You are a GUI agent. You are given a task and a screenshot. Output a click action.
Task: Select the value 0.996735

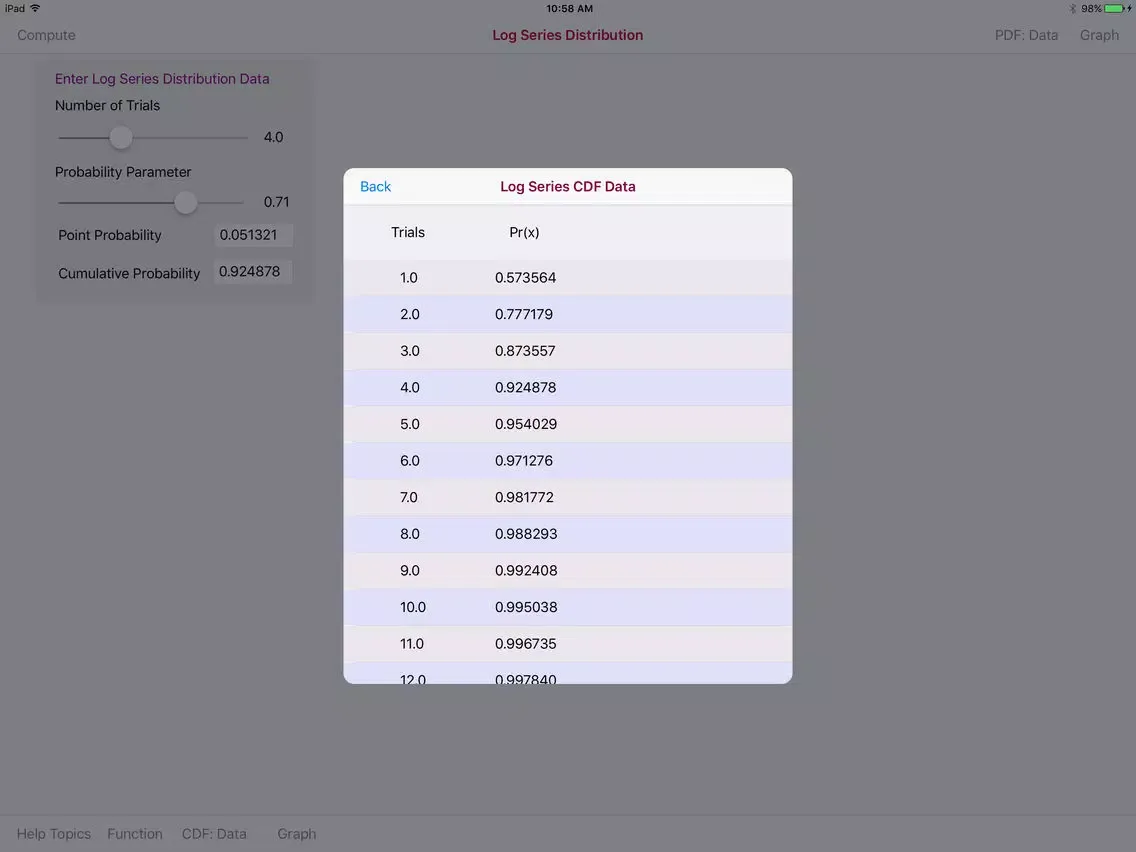525,643
